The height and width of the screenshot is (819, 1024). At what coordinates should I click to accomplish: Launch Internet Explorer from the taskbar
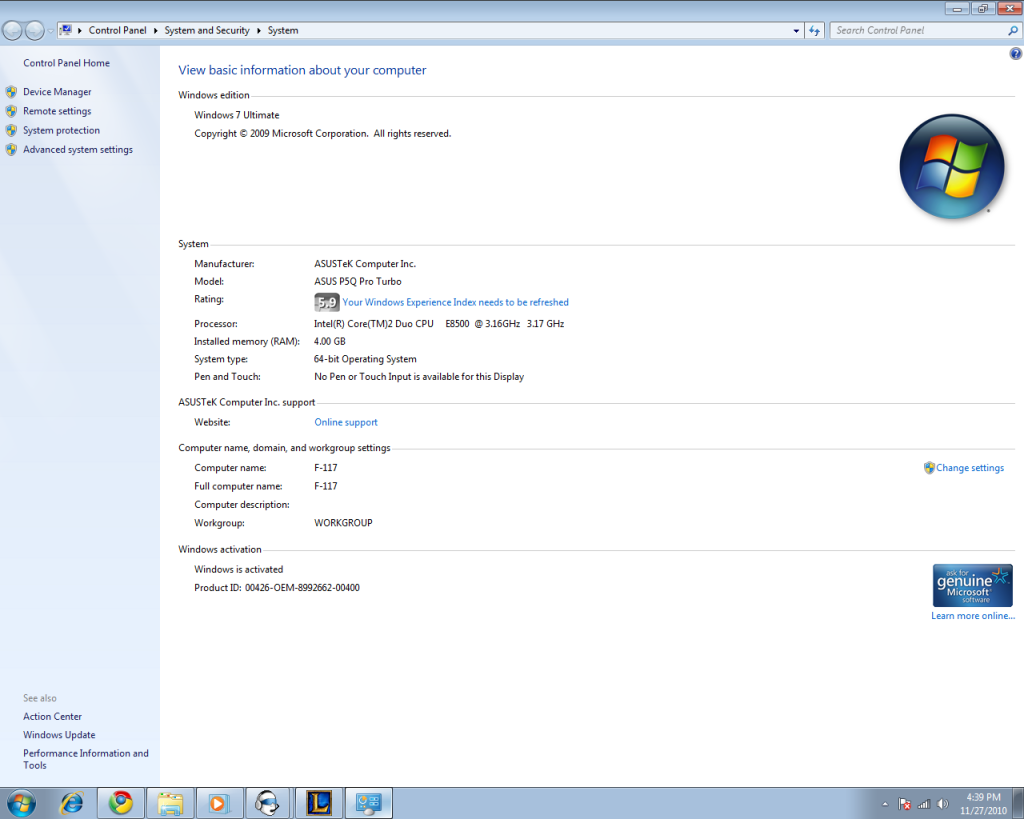tap(72, 803)
